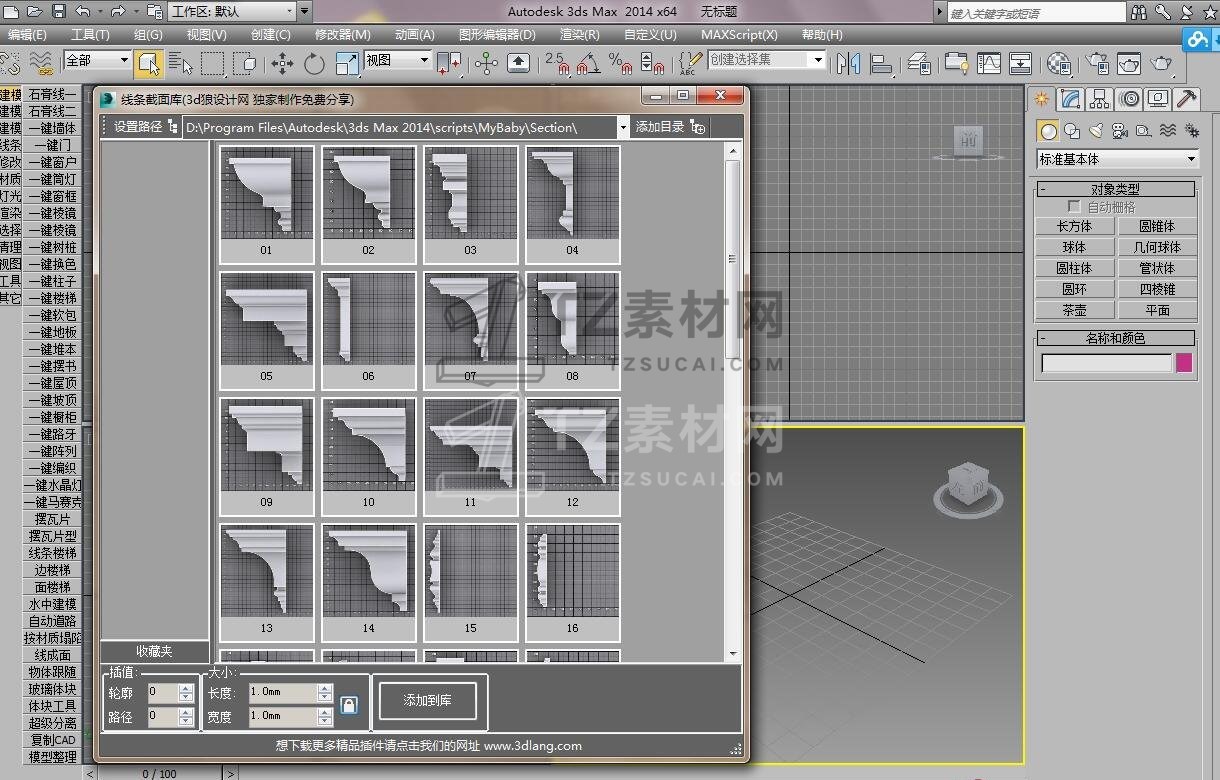
Task: Select the Lights category icon
Action: (x=1096, y=131)
